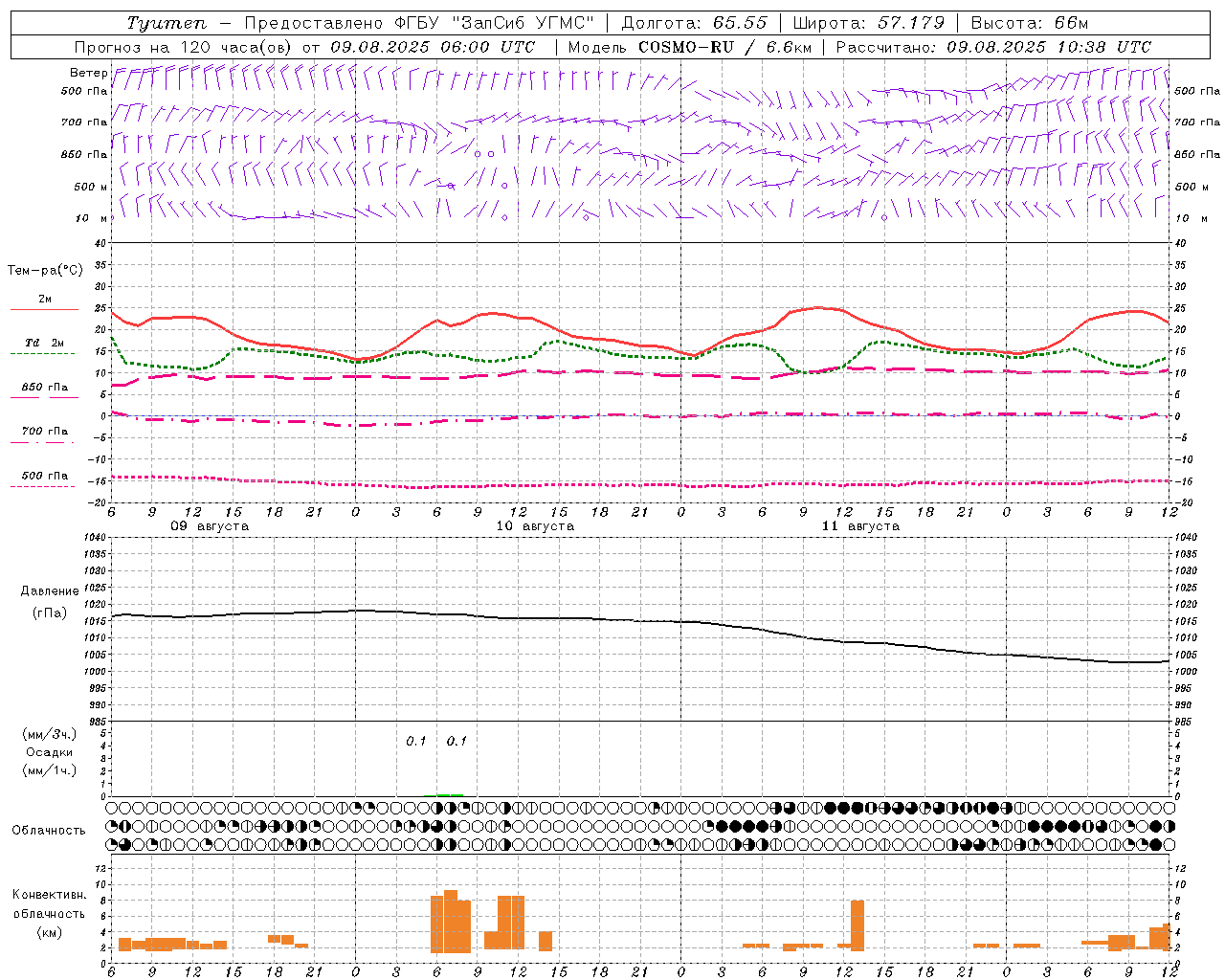Viewport: 1225px width, 980px height.
Task: Select the "Конвективн." convective cloud label
Action: pyautogui.click(x=50, y=895)
